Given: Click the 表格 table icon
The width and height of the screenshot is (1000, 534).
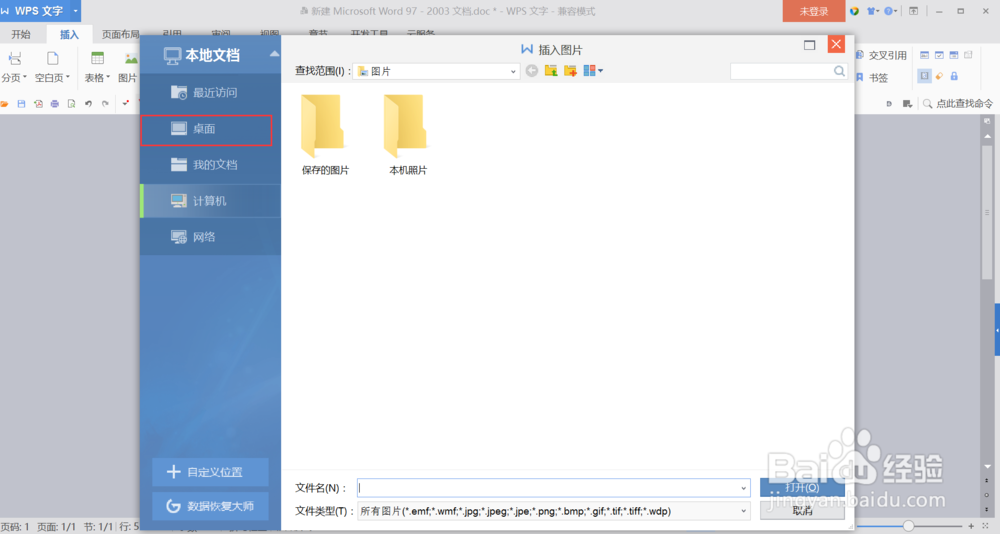Looking at the screenshot, I should click(97, 59).
